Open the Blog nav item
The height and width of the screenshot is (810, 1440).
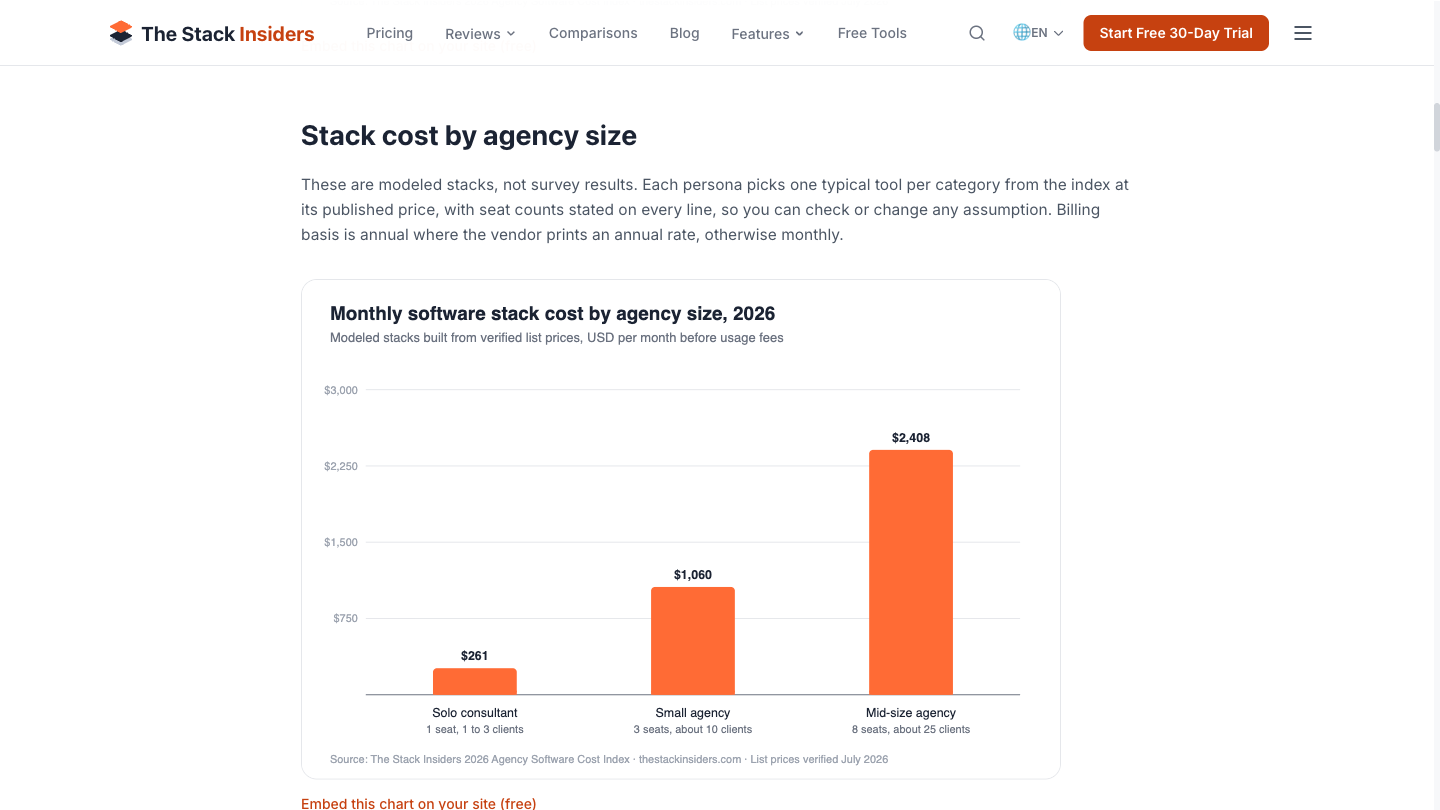pyautogui.click(x=685, y=33)
